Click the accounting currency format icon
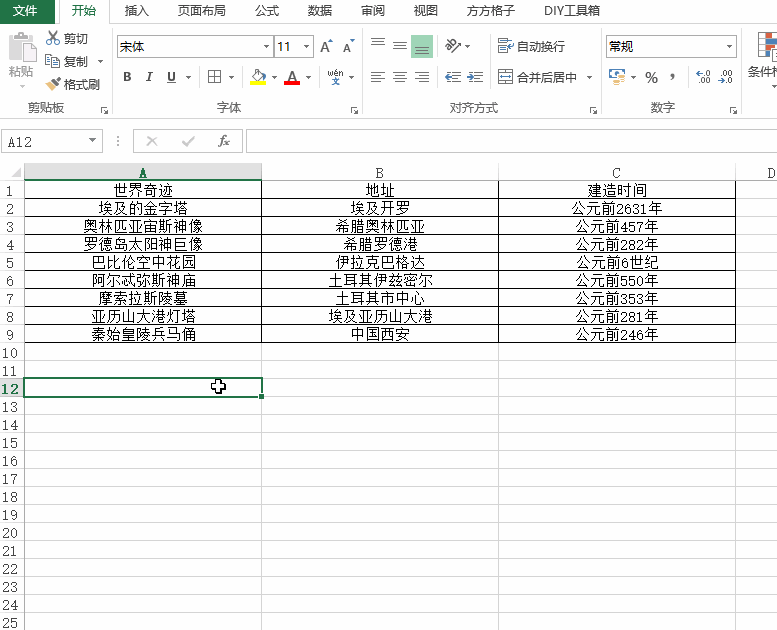Screen dimensions: 777x630 coord(617,77)
